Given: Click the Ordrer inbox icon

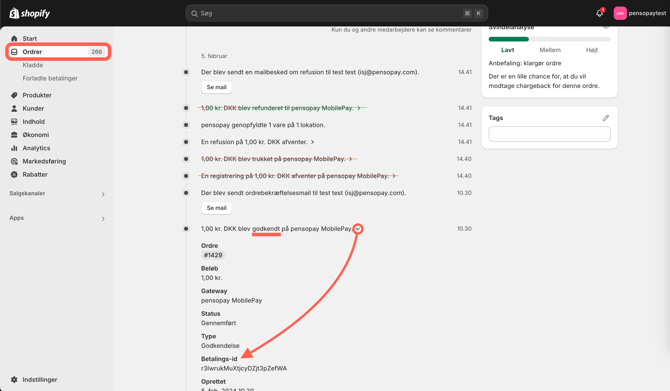Looking at the screenshot, I should coord(14,52).
